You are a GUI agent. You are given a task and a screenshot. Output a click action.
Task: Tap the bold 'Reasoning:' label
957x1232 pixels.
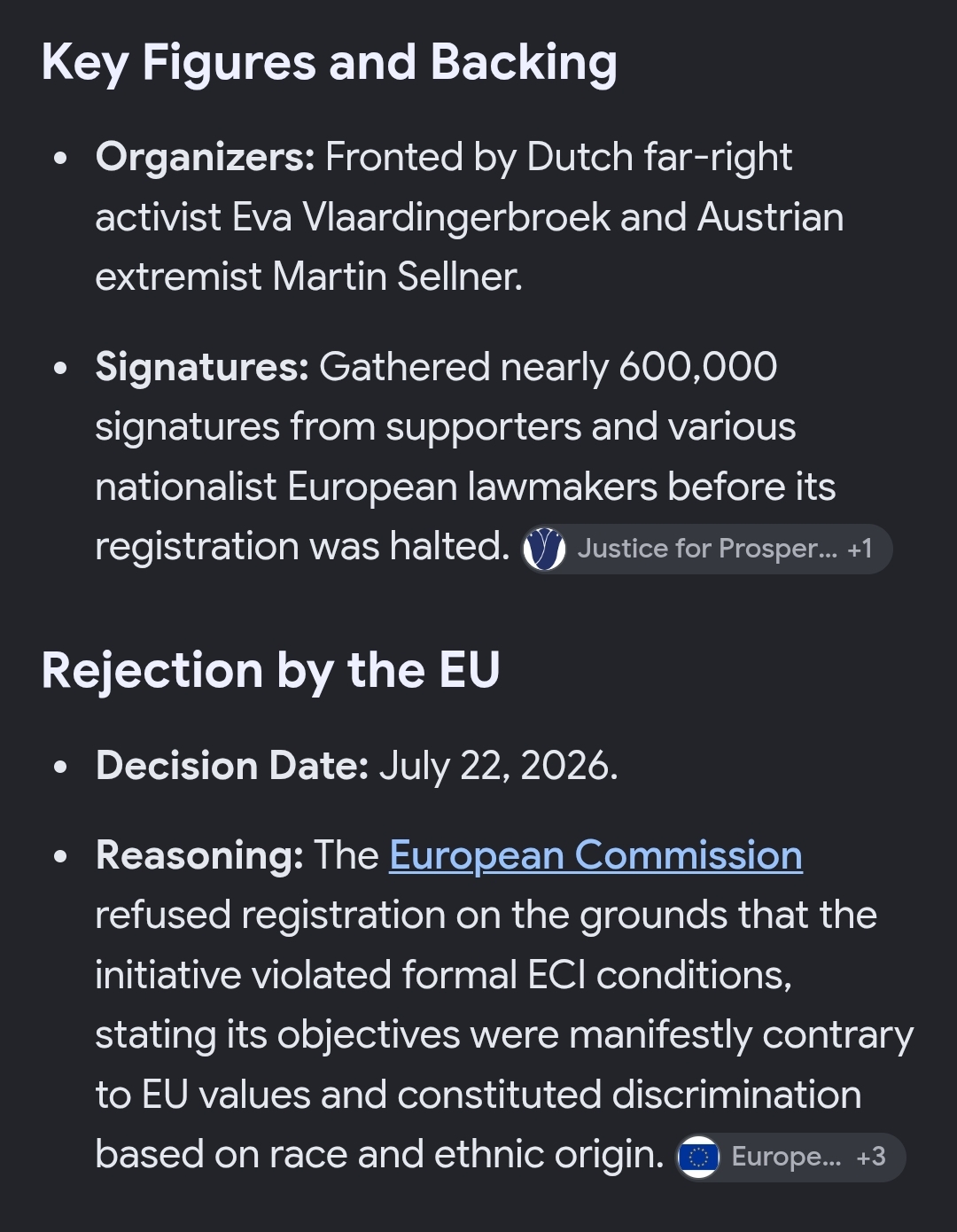click(199, 855)
